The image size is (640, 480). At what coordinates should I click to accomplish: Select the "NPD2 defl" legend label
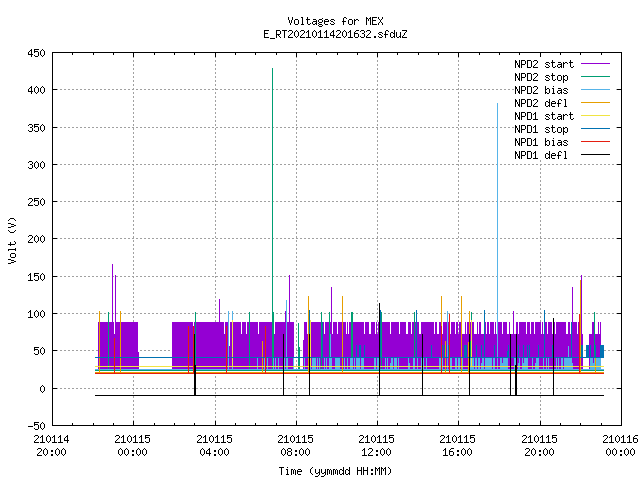pyautogui.click(x=541, y=103)
